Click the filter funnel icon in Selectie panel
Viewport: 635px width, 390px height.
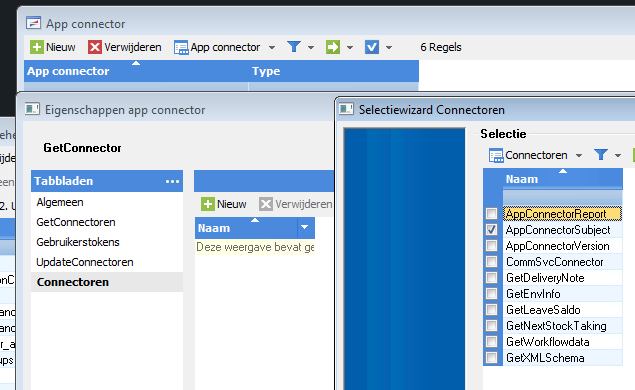click(601, 155)
